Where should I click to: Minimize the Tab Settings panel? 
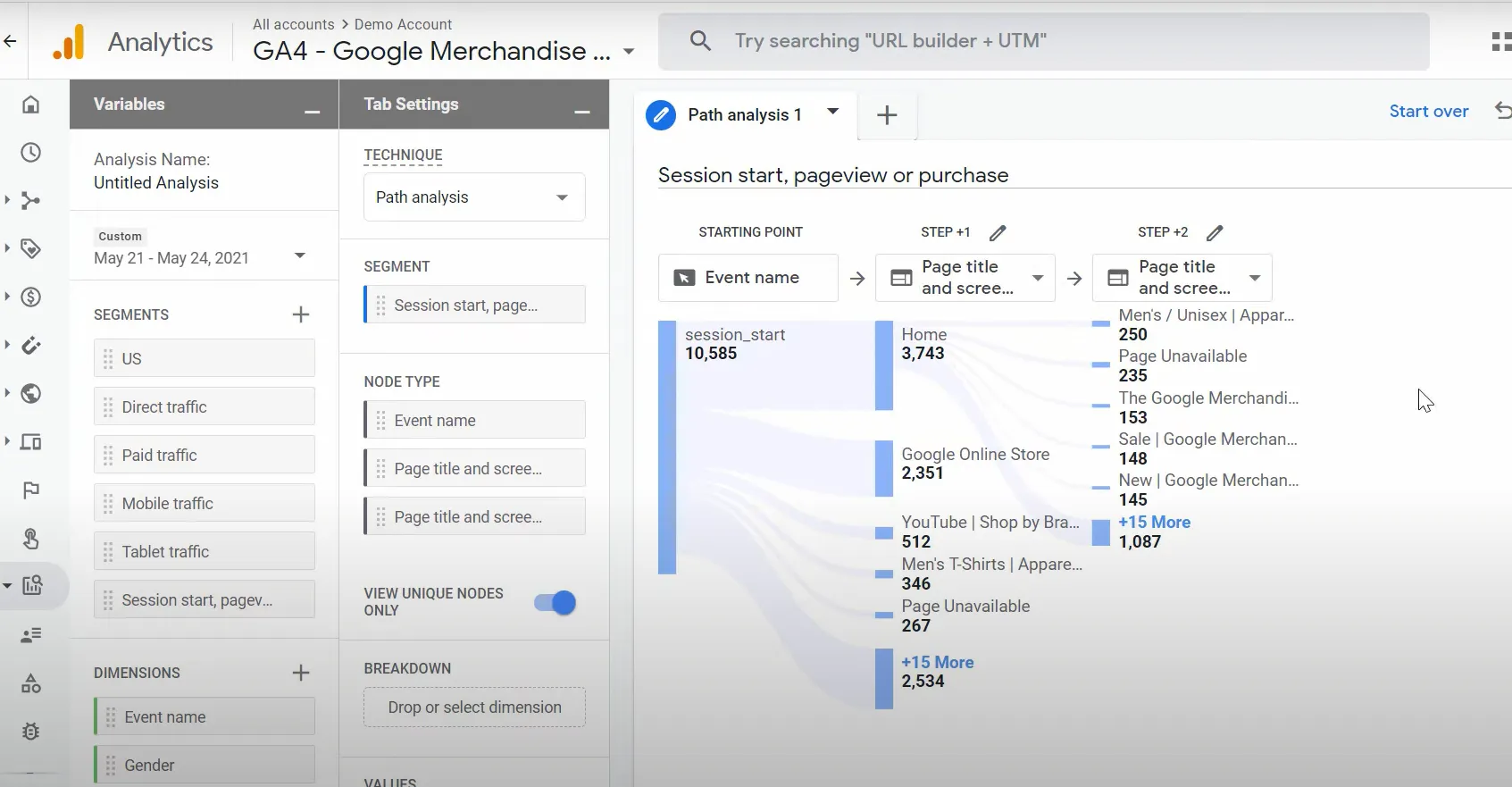click(582, 112)
